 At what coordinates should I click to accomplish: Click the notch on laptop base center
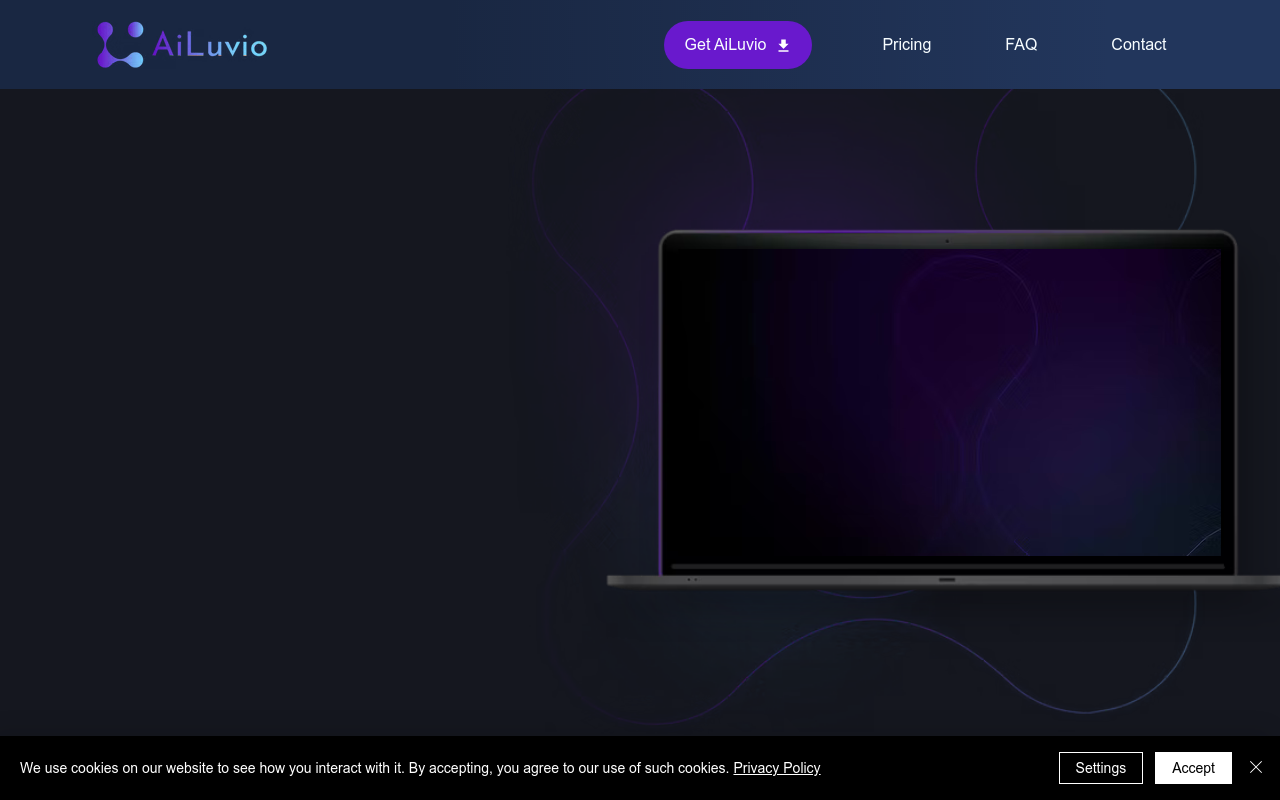click(947, 579)
